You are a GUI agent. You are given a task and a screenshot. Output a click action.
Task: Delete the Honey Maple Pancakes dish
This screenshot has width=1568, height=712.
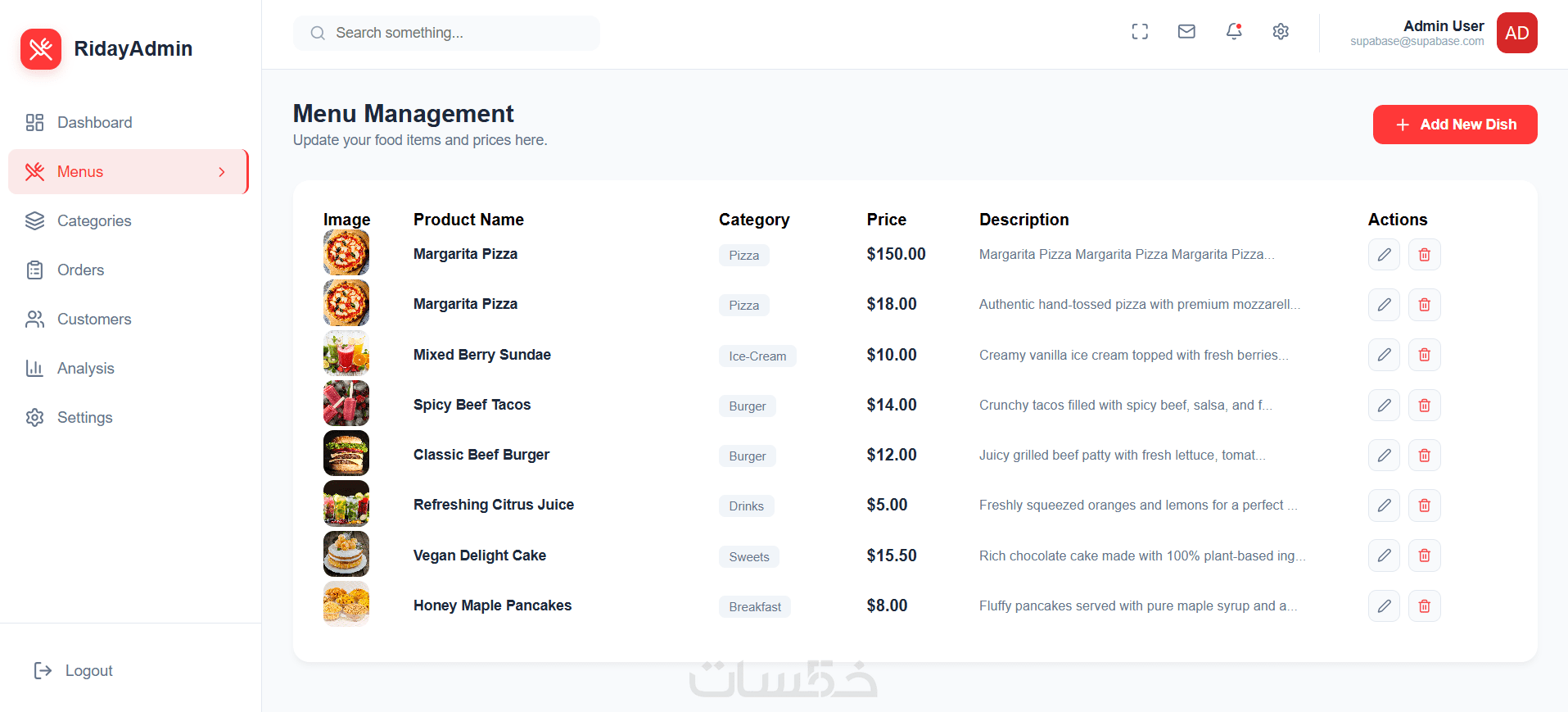click(1424, 606)
